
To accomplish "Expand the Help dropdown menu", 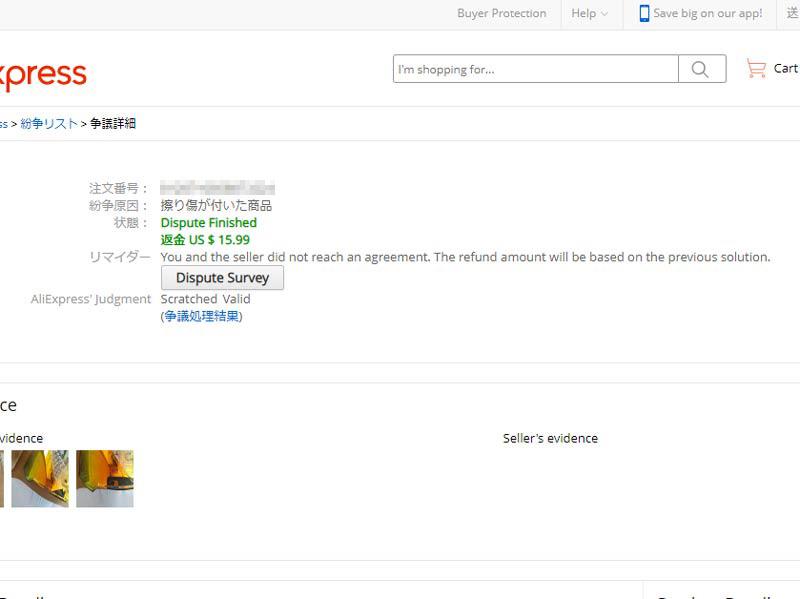I will click(589, 13).
